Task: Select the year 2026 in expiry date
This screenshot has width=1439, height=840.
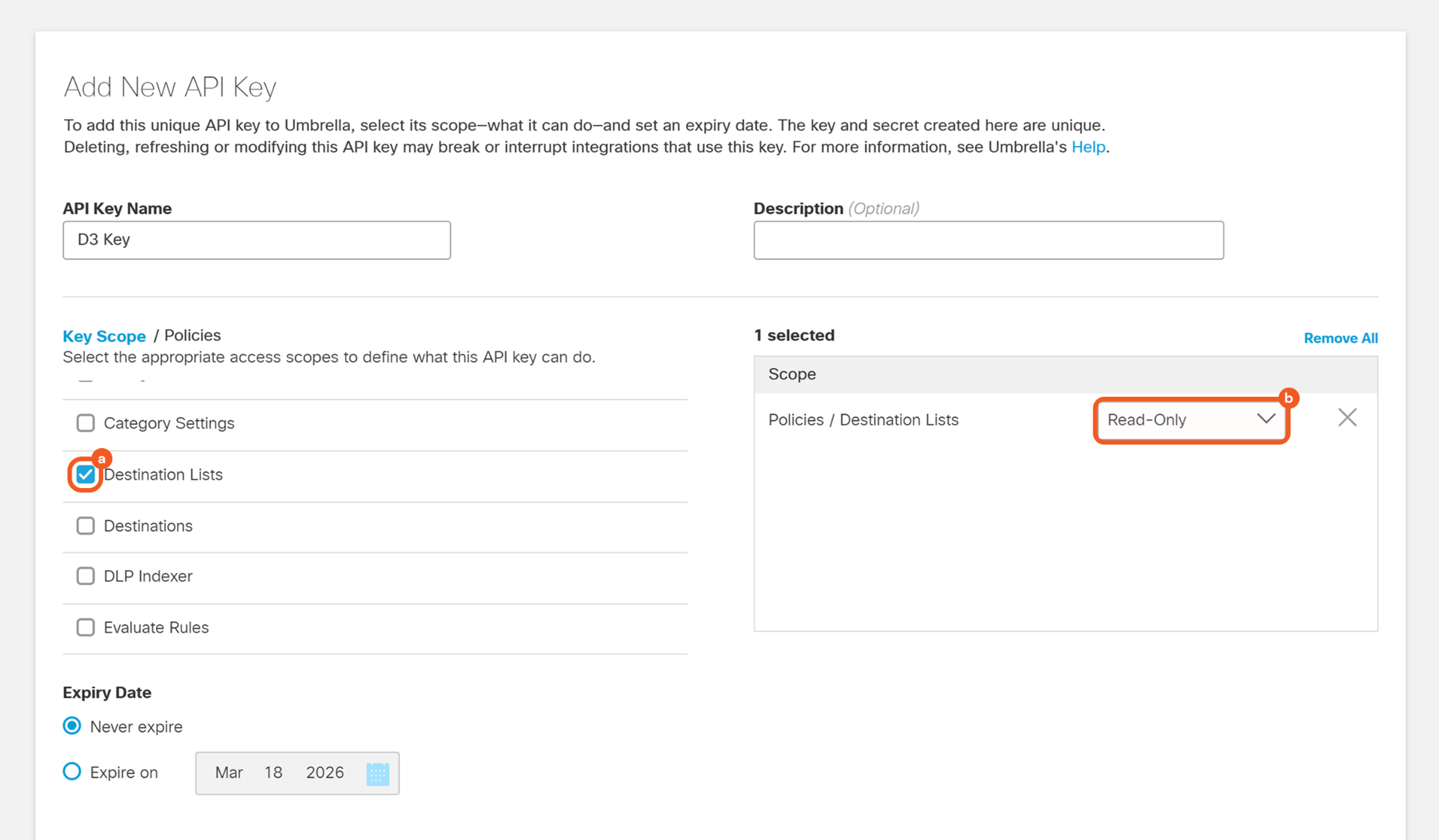Action: point(325,773)
